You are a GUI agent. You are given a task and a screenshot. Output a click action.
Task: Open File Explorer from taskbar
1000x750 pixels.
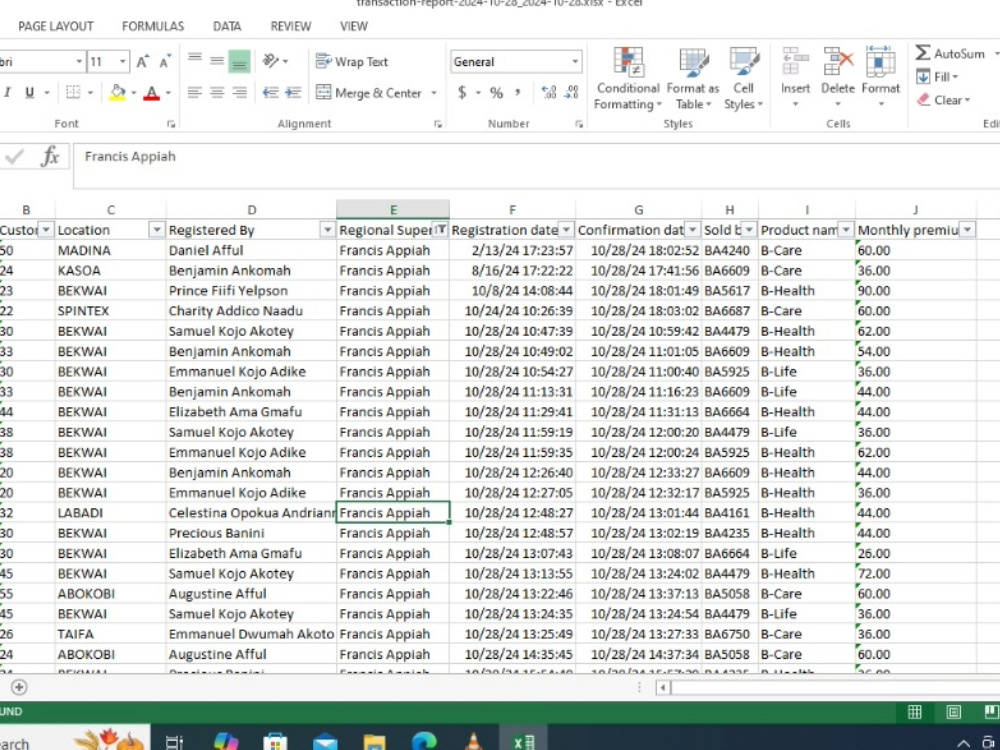pyautogui.click(x=374, y=742)
